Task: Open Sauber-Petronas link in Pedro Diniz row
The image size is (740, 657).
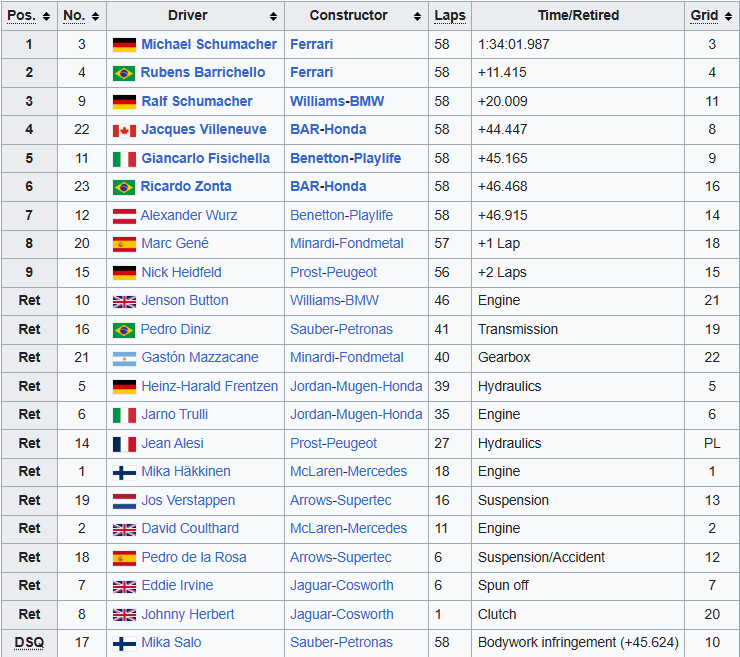Action: [341, 329]
